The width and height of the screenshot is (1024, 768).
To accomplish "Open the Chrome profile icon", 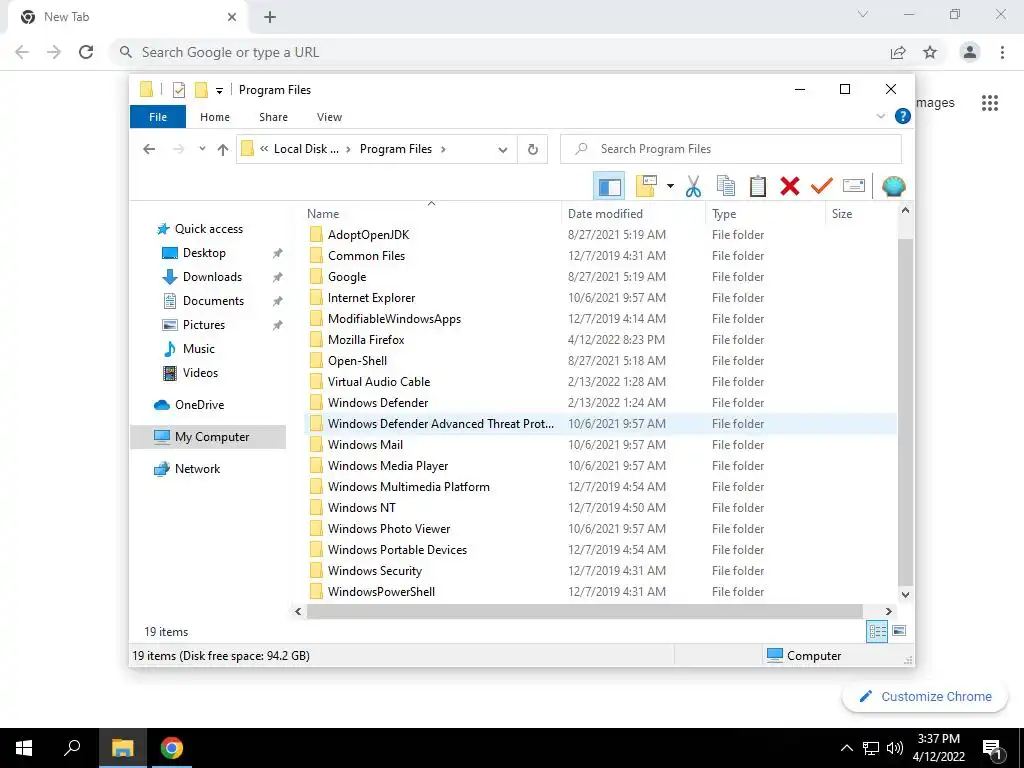I will [970, 52].
